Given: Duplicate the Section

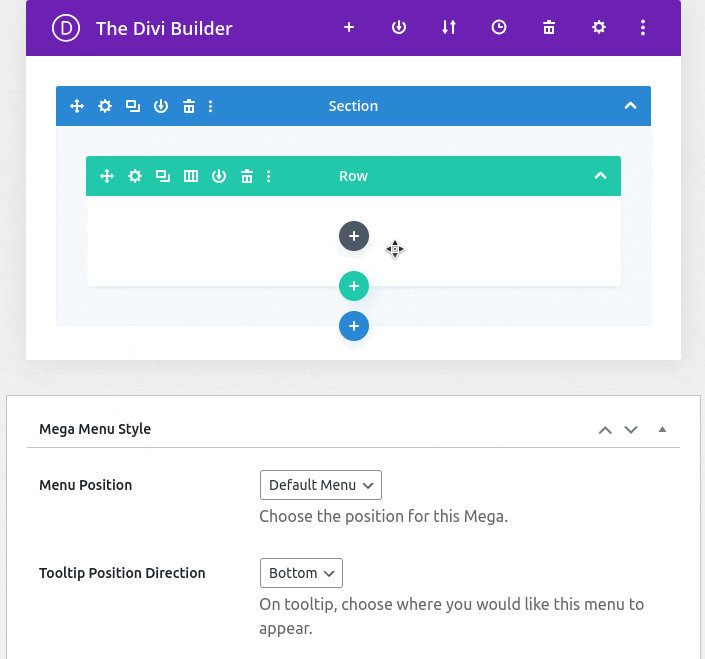Looking at the screenshot, I should tap(133, 106).
